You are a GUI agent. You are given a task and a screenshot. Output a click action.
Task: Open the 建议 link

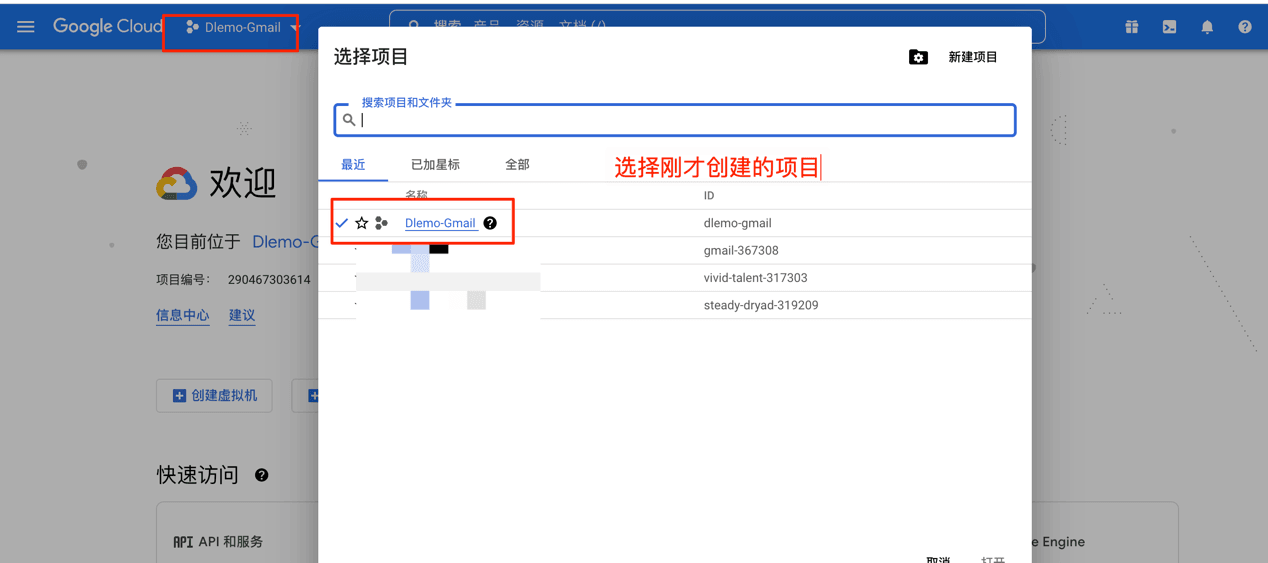[242, 315]
